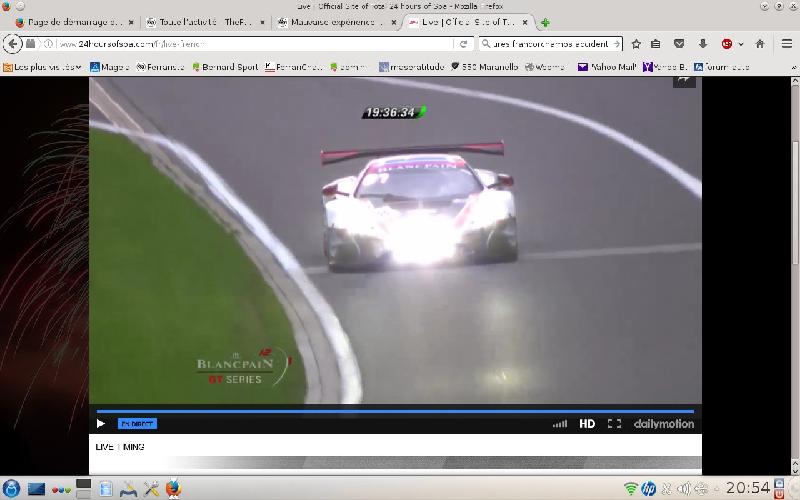
Task: Switch to the 'Mauvaise expérience' tab
Action: (337, 22)
